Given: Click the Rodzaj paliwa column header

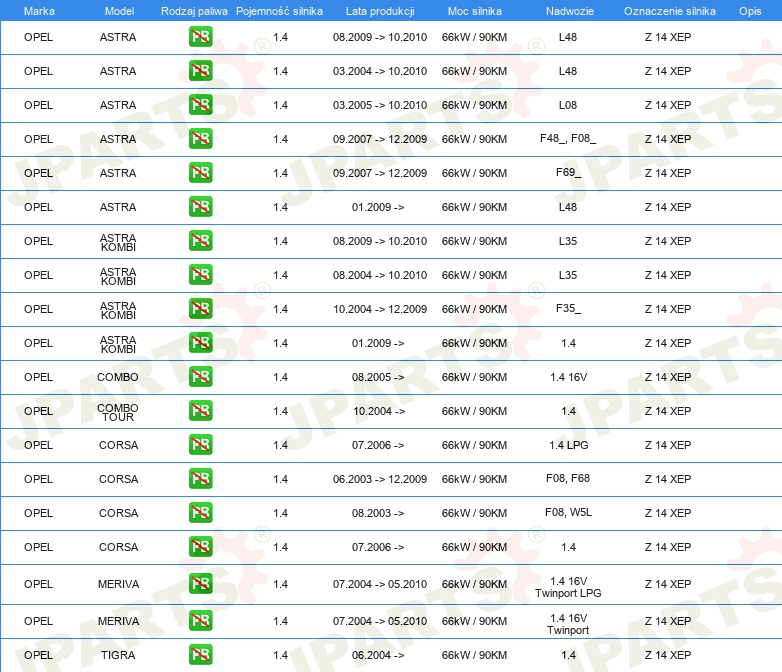Looking at the screenshot, I should coord(194,11).
